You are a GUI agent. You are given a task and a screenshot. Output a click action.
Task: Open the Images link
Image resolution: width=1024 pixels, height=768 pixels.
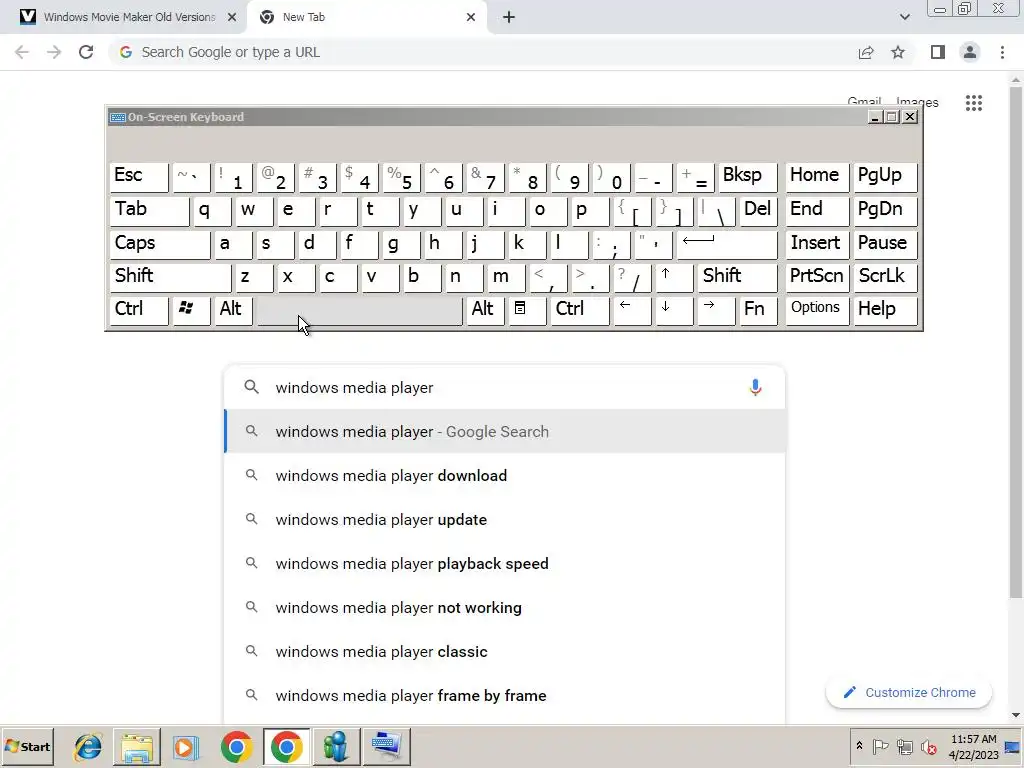pyautogui.click(x=917, y=103)
